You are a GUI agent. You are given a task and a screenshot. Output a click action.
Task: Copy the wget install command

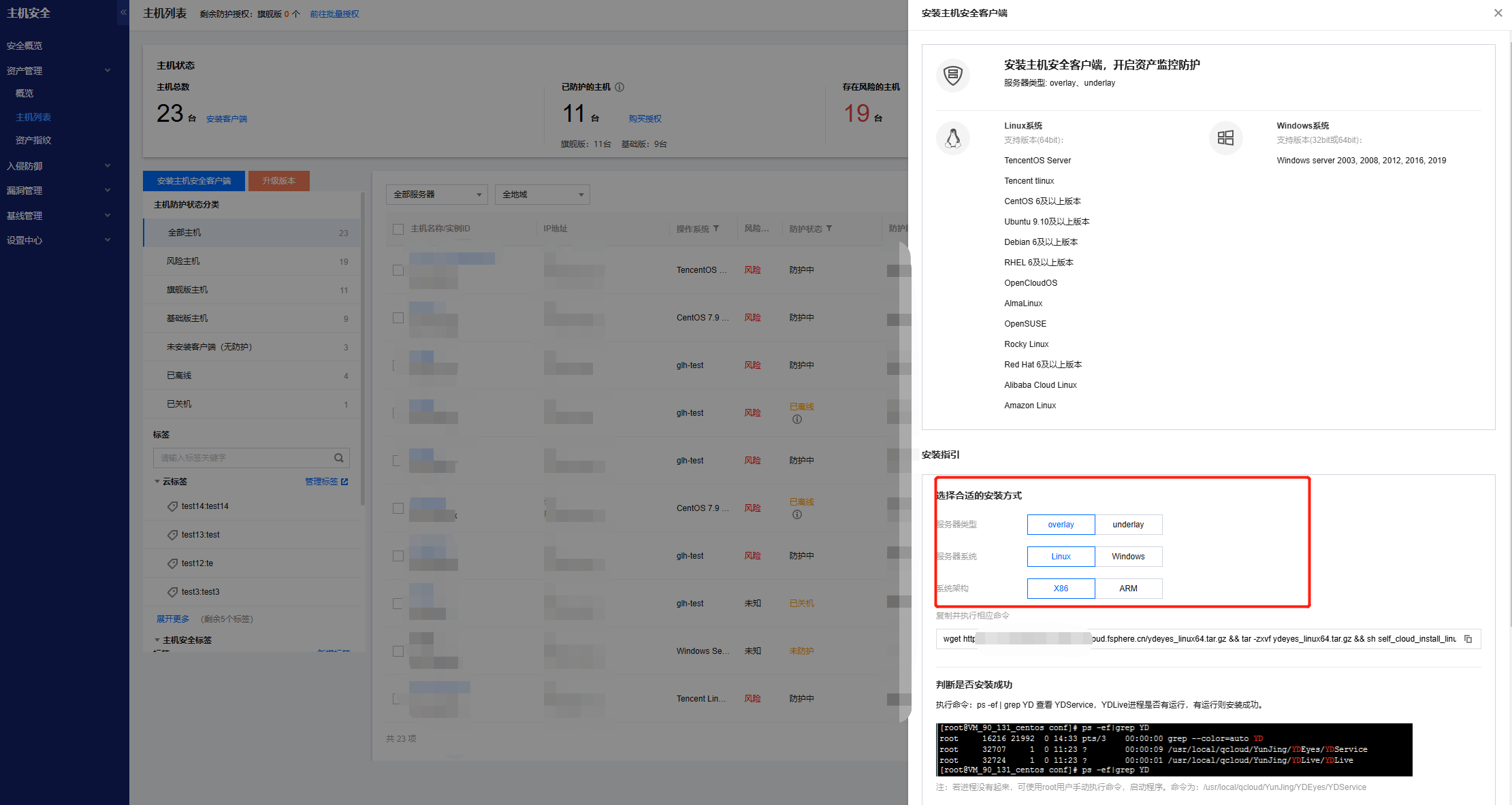(1468, 639)
